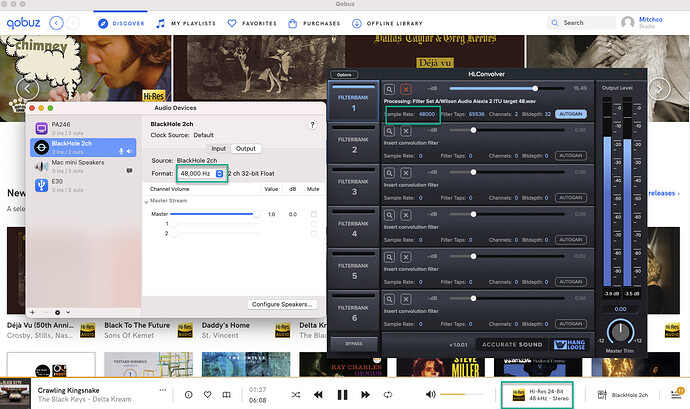Open the 48,000 Hz format dropdown
This screenshot has width=690, height=409.
click(x=202, y=173)
